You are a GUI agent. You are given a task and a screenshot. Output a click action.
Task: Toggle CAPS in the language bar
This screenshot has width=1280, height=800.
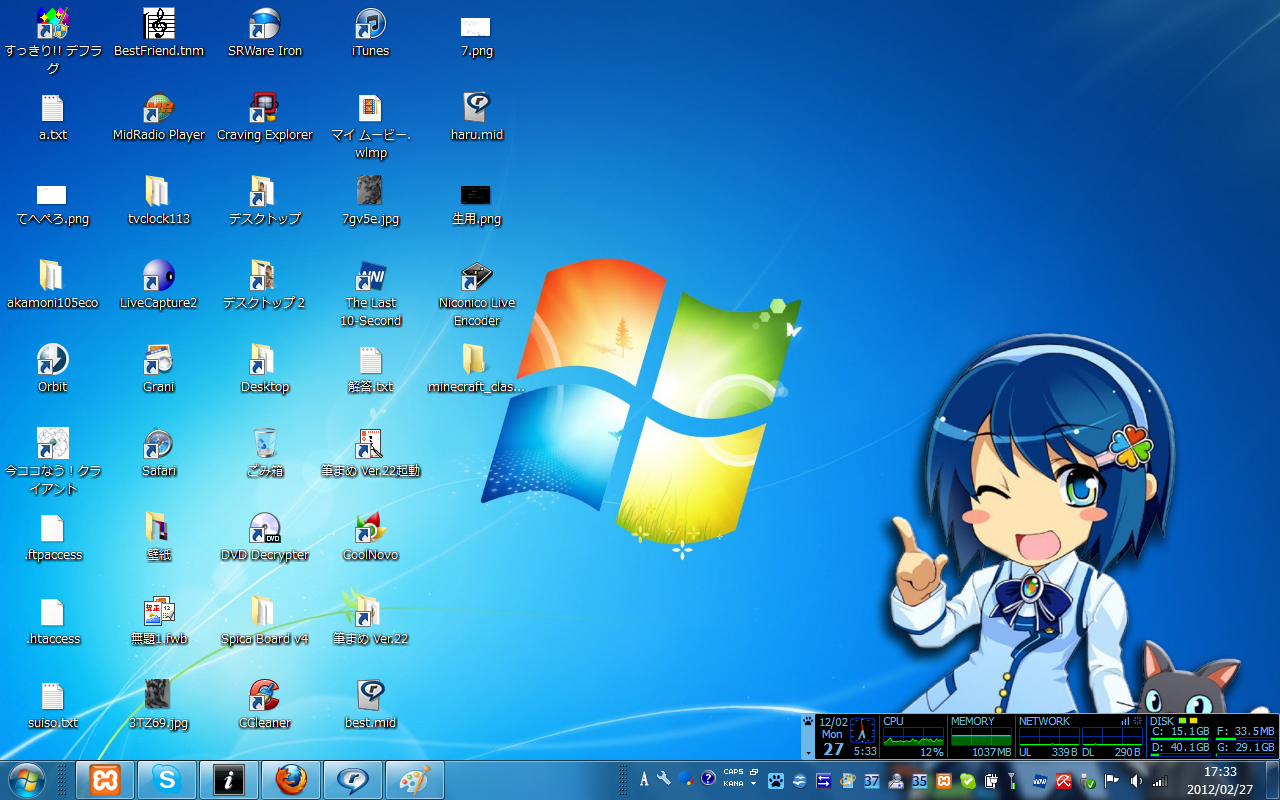click(733, 772)
